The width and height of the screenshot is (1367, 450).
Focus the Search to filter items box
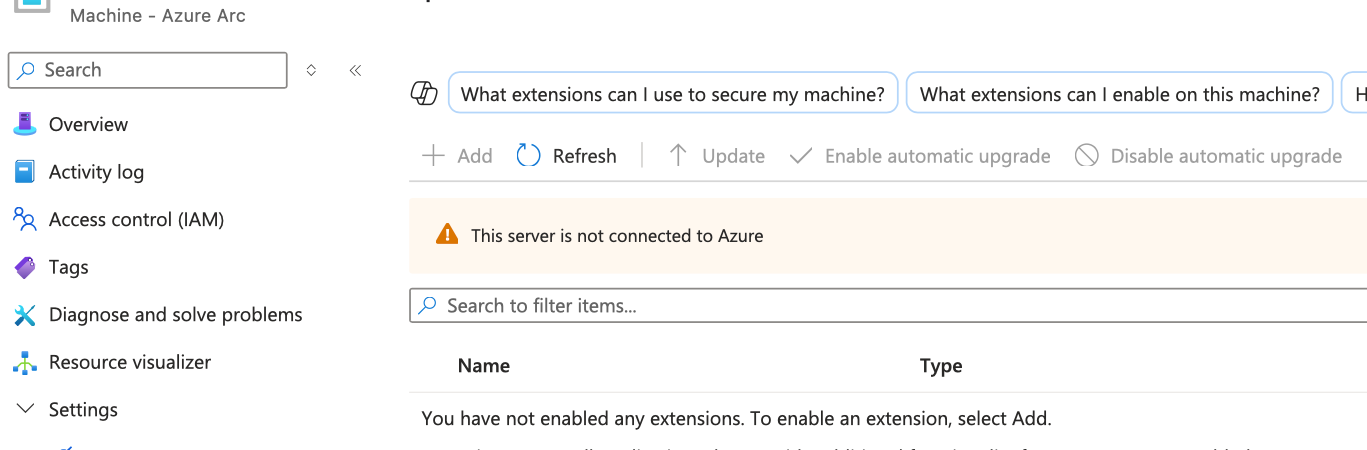click(890, 306)
